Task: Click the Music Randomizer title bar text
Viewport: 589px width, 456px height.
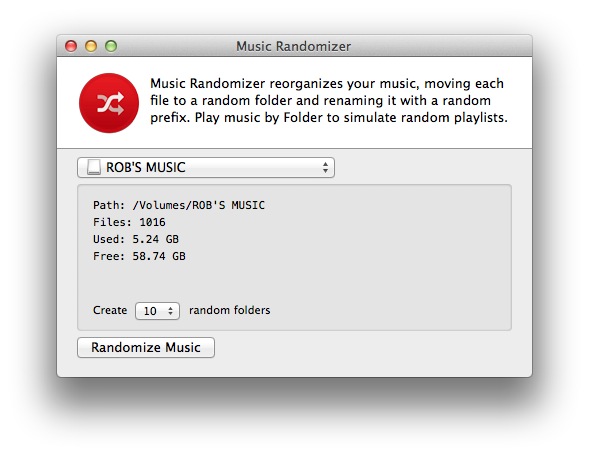Action: point(293,47)
